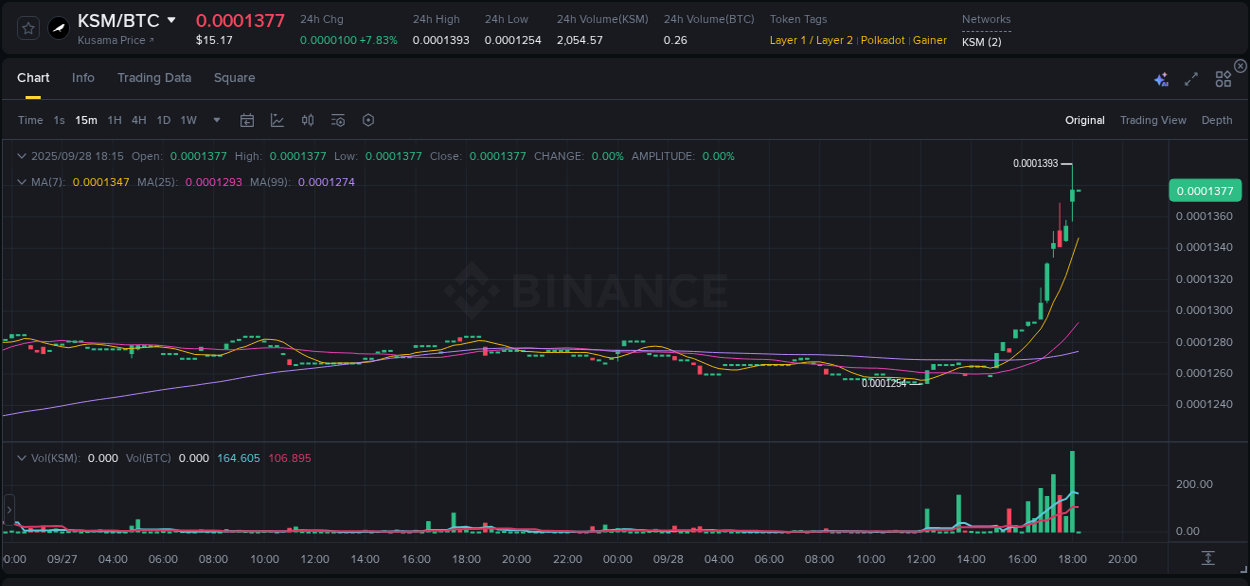Open the Binance AI assistant
The height and width of the screenshot is (586, 1250).
pyautogui.click(x=1160, y=78)
